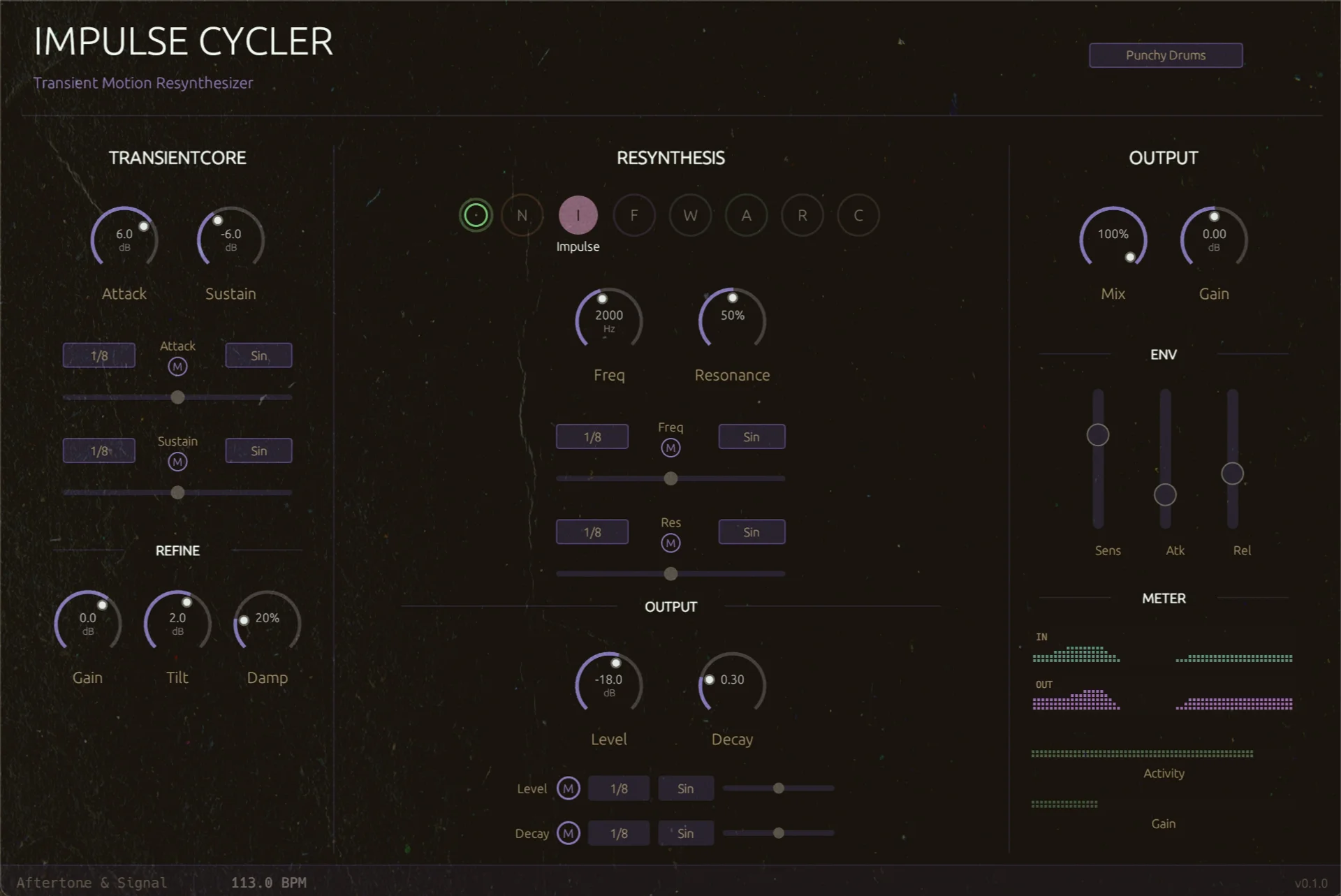Open the Decay 1/8 rate dropdown
Viewport: 1341px width, 896px height.
[619, 832]
